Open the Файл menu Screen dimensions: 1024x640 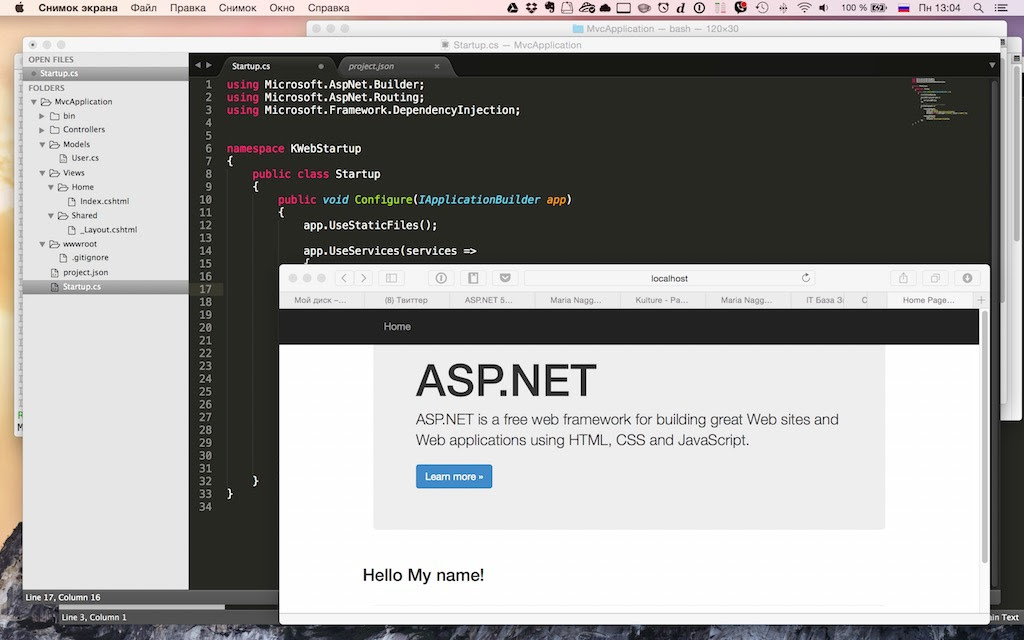point(143,8)
